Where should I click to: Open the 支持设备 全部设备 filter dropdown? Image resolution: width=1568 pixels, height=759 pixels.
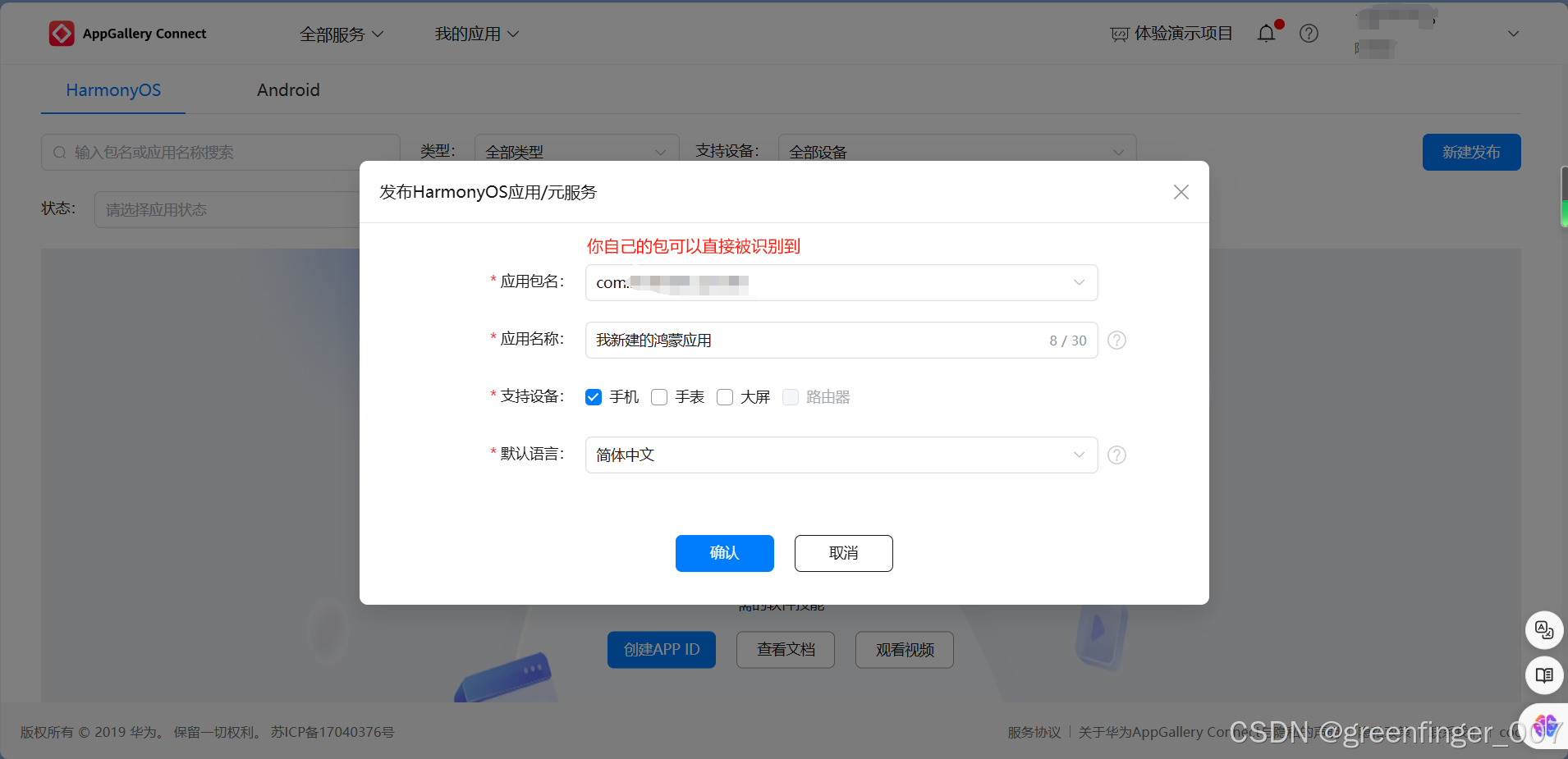click(x=957, y=152)
